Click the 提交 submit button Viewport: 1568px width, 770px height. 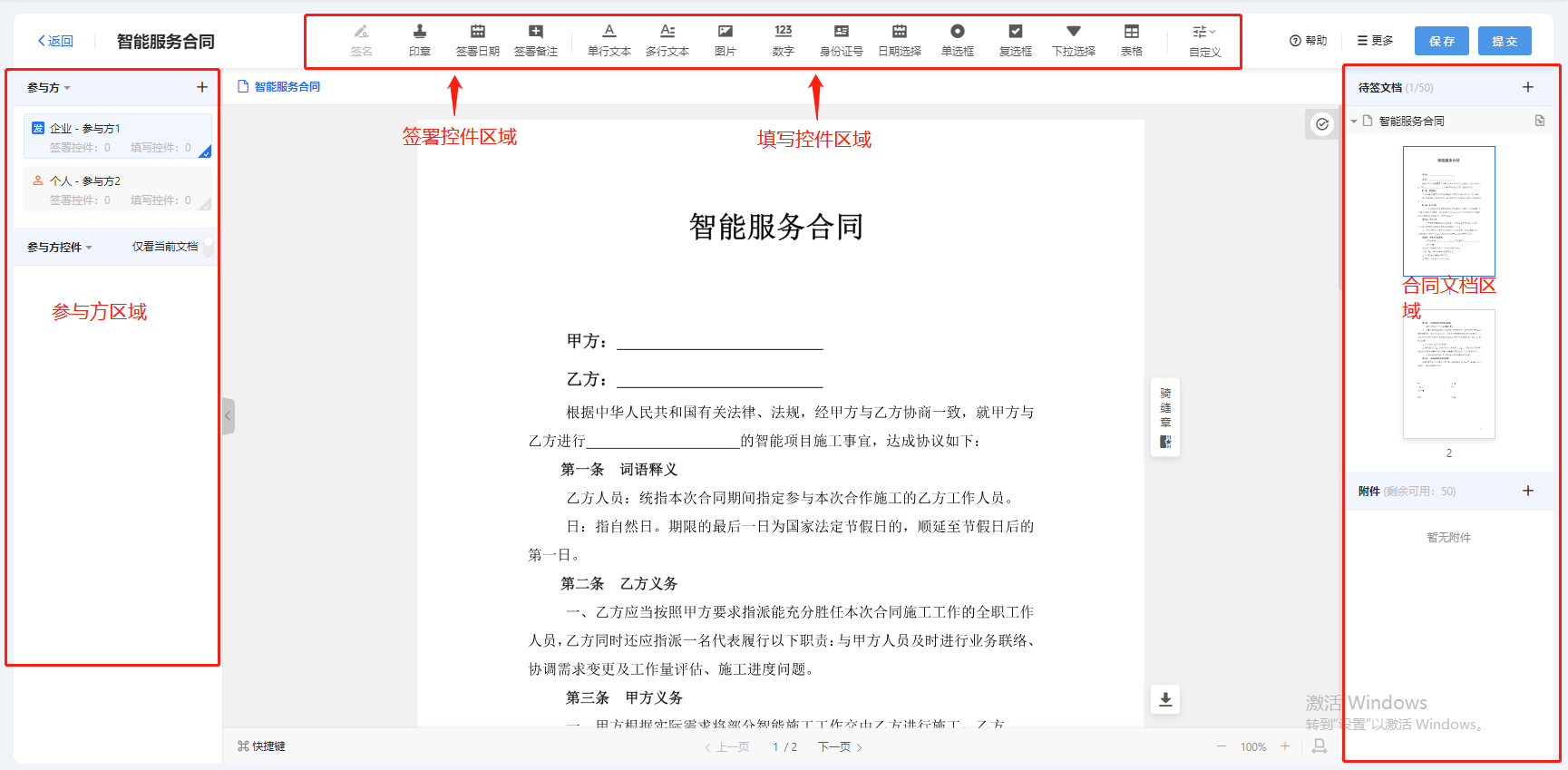[1505, 41]
